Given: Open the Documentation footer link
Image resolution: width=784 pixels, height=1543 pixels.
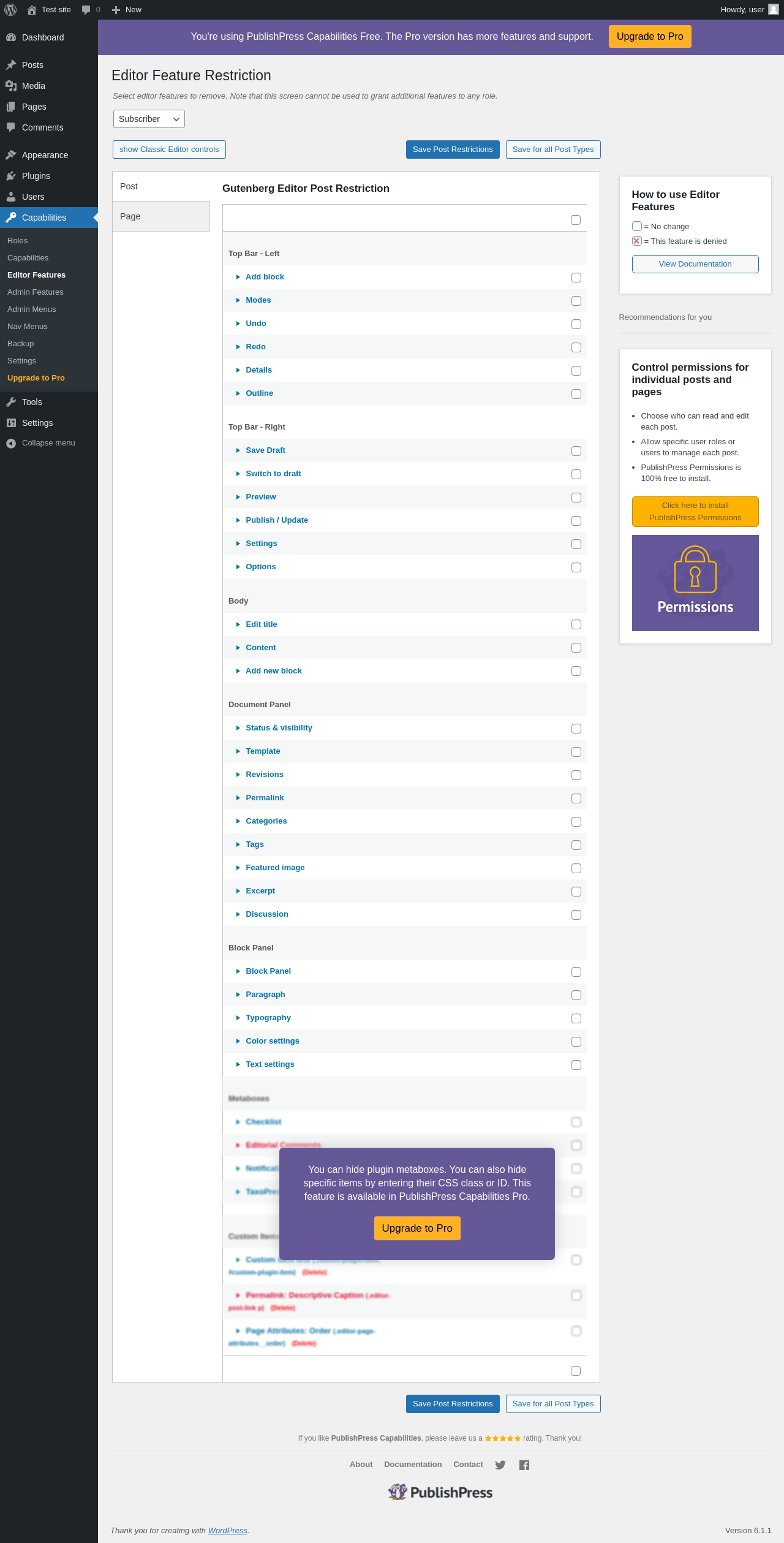Looking at the screenshot, I should coord(413,1464).
